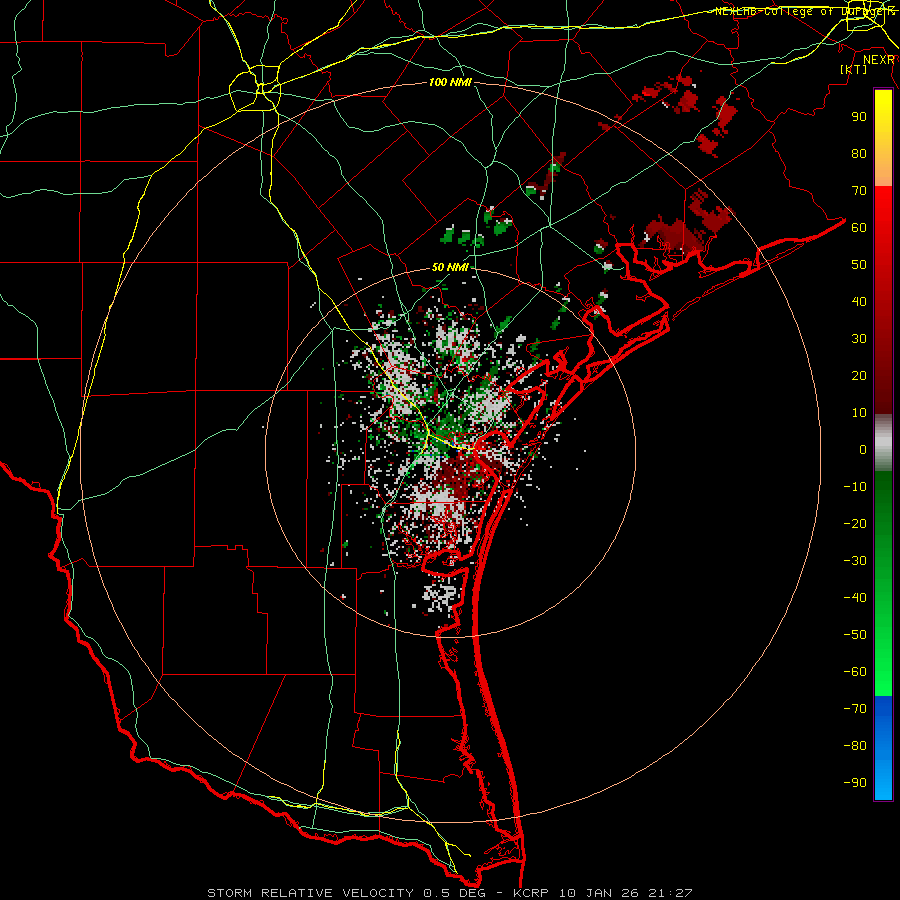Select the -50 value on the velocity scale
The width and height of the screenshot is (900, 900).
point(855,634)
